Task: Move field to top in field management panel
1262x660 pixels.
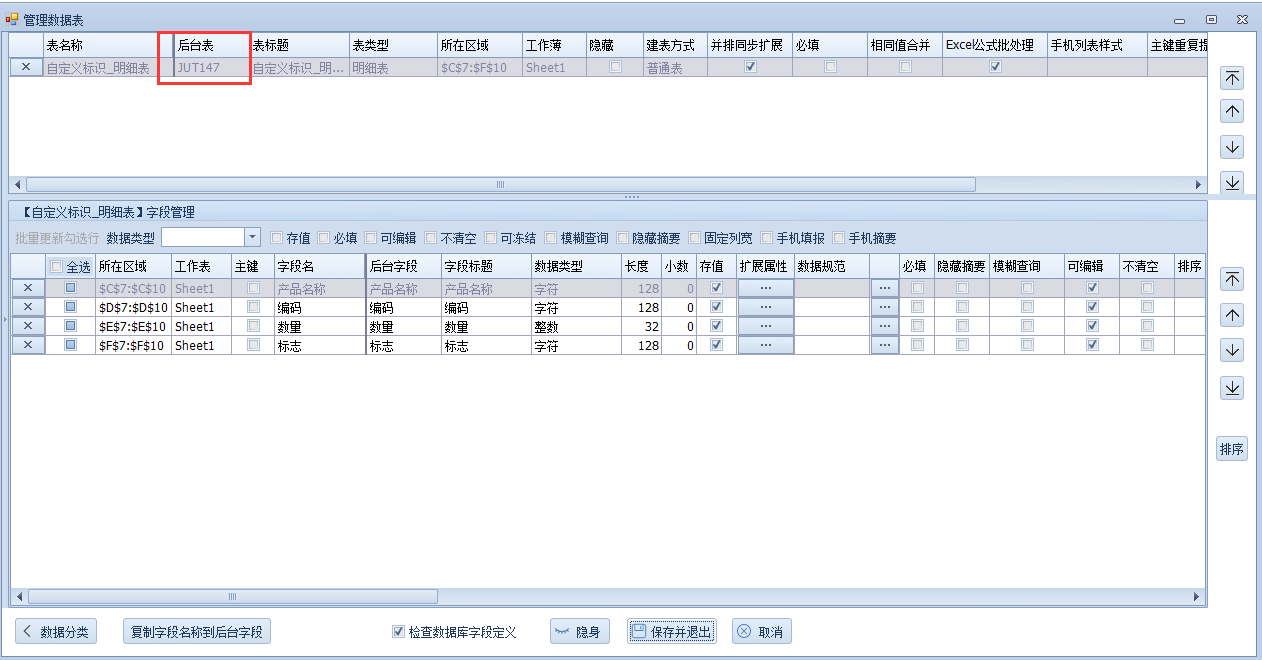Action: (1232, 279)
